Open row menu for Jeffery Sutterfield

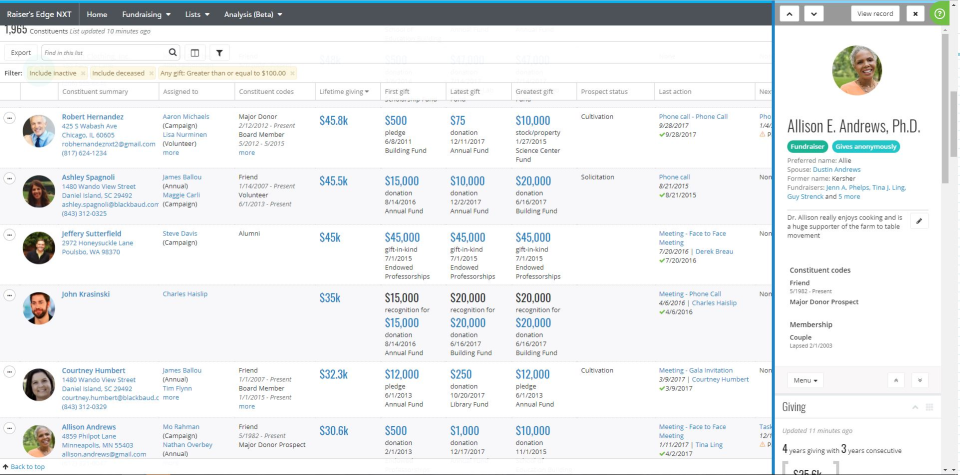(x=9, y=234)
